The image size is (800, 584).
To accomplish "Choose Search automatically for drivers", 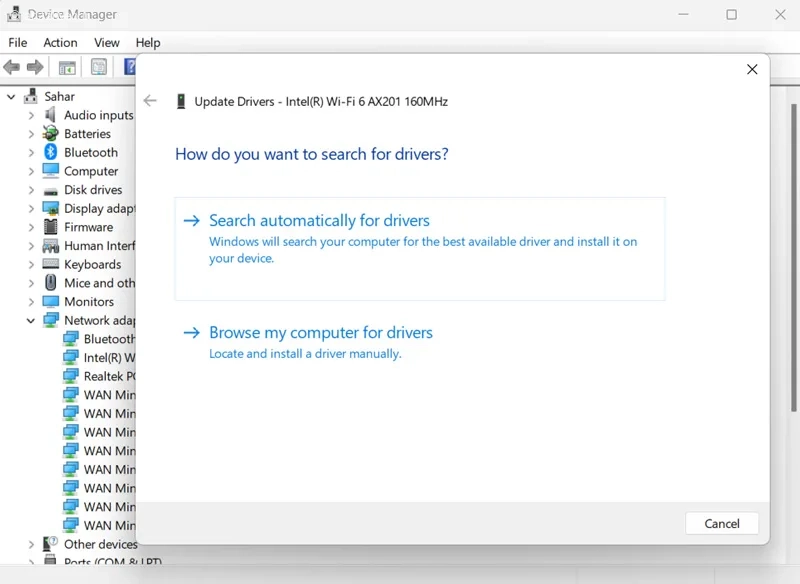I will [319, 221].
